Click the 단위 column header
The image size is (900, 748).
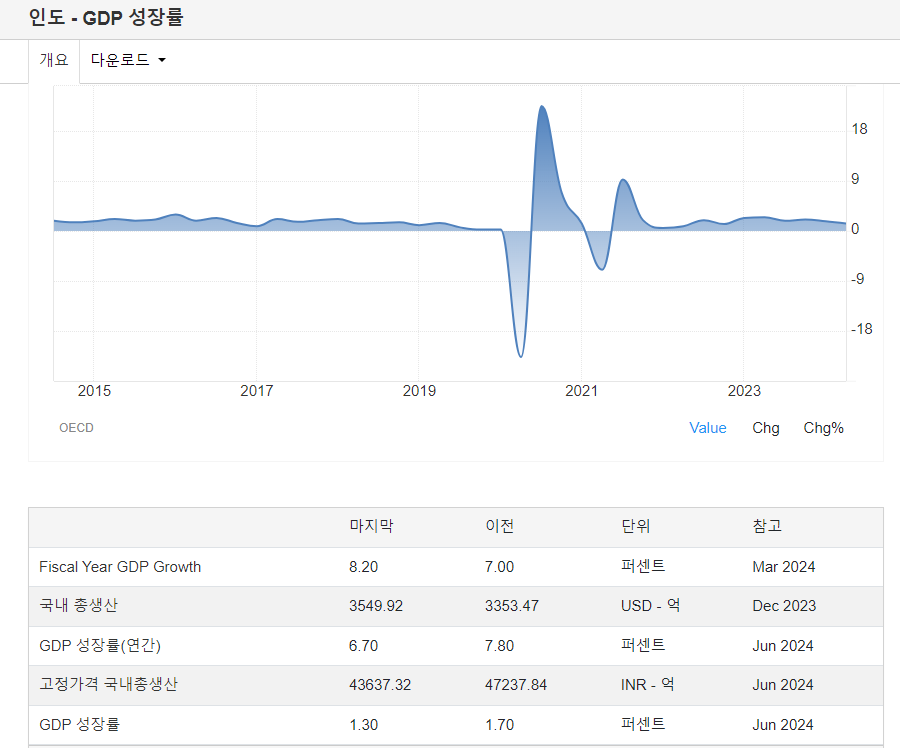[635, 526]
